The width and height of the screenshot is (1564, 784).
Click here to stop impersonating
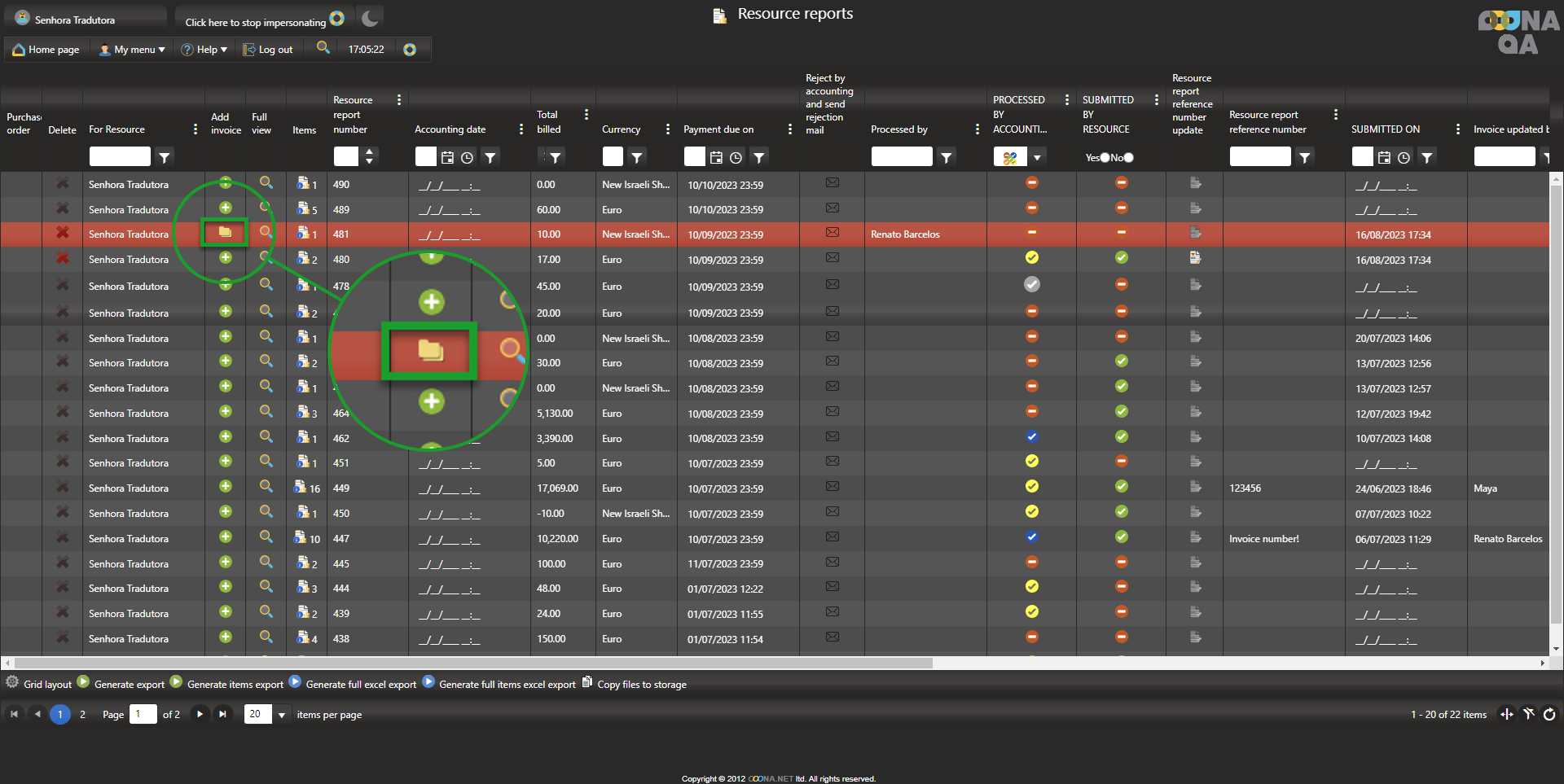pos(255,22)
